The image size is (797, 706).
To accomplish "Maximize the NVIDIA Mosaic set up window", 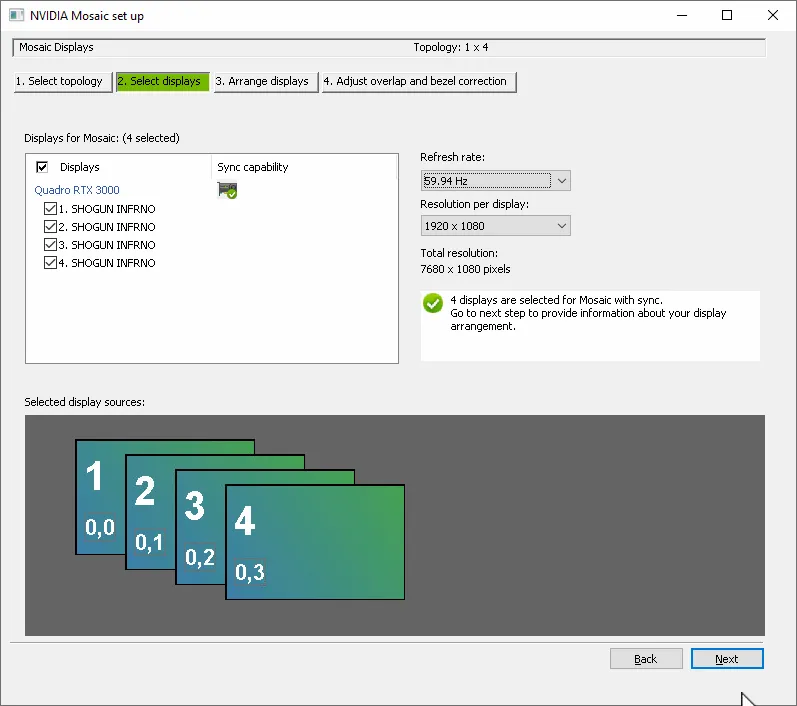I will pyautogui.click(x=727, y=15).
